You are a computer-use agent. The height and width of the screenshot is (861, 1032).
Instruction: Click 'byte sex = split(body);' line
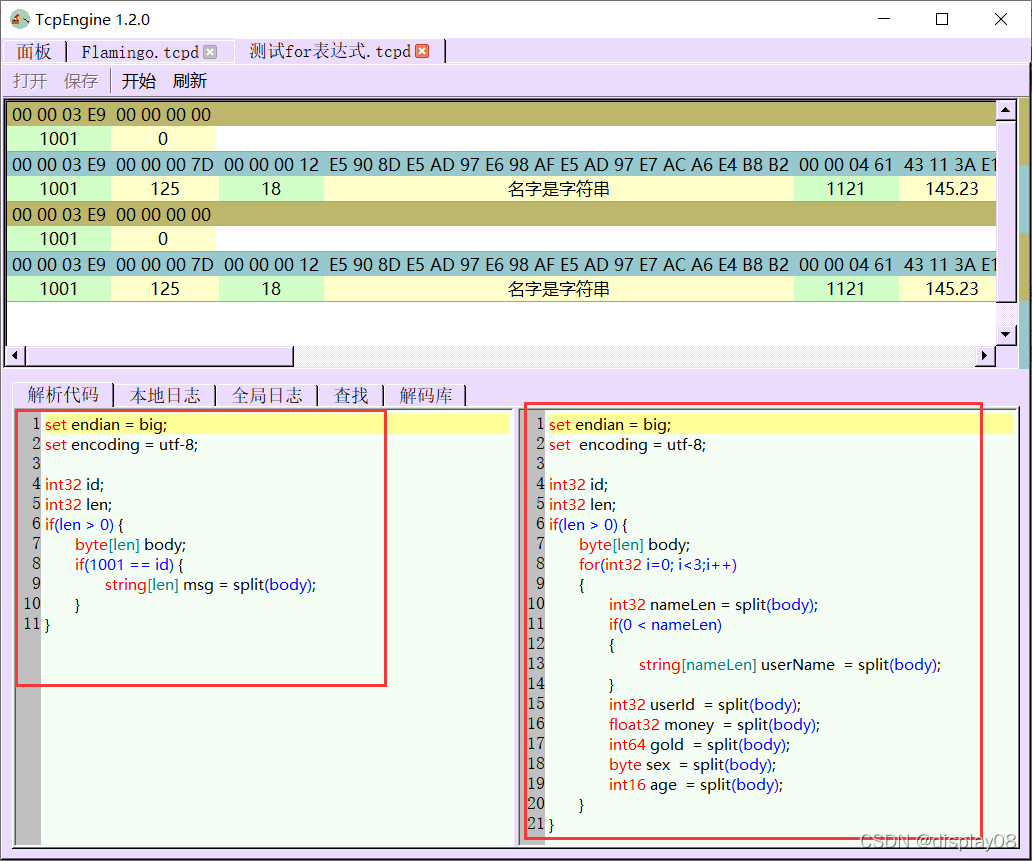(x=692, y=765)
